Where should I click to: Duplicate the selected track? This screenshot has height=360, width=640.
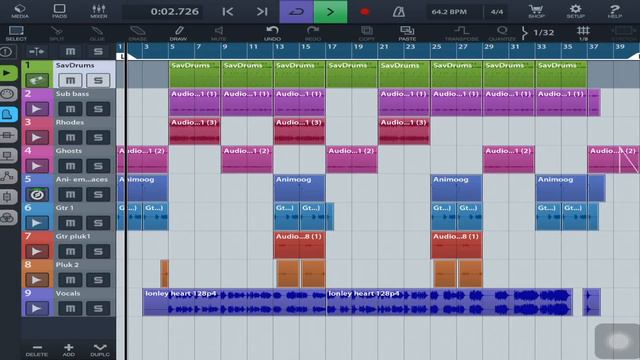point(100,350)
